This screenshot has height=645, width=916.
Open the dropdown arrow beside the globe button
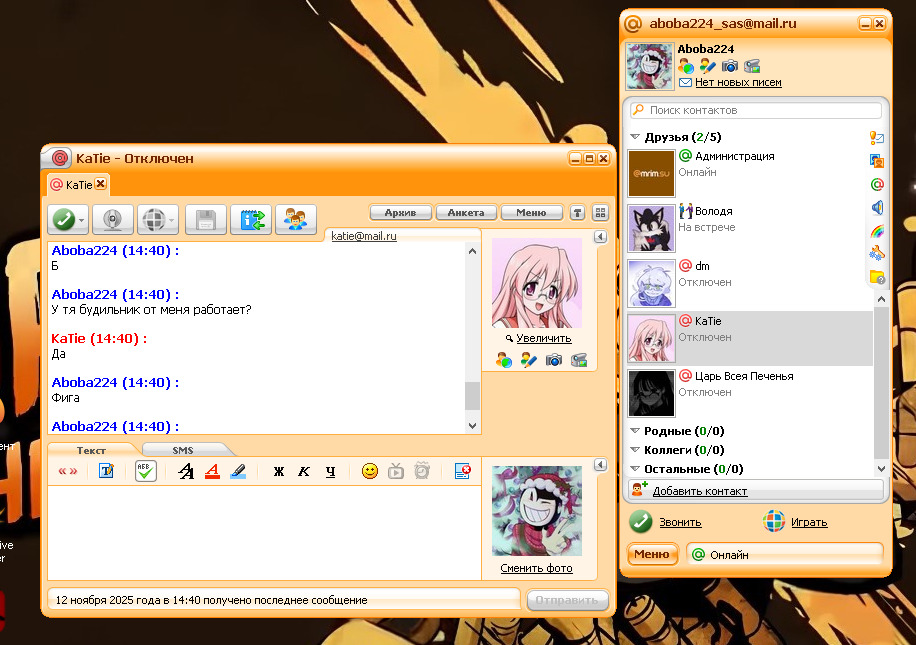click(171, 221)
